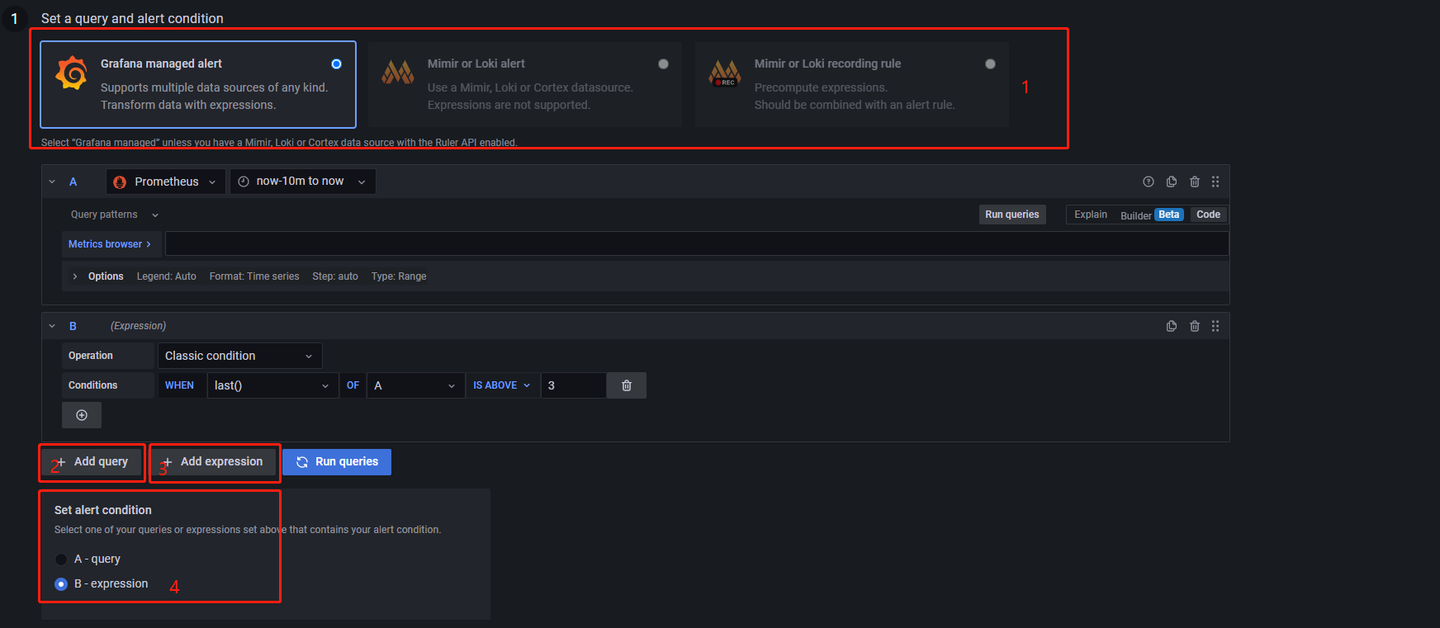Click the Run queries button
Screen dimensions: 1440x628
[336, 462]
